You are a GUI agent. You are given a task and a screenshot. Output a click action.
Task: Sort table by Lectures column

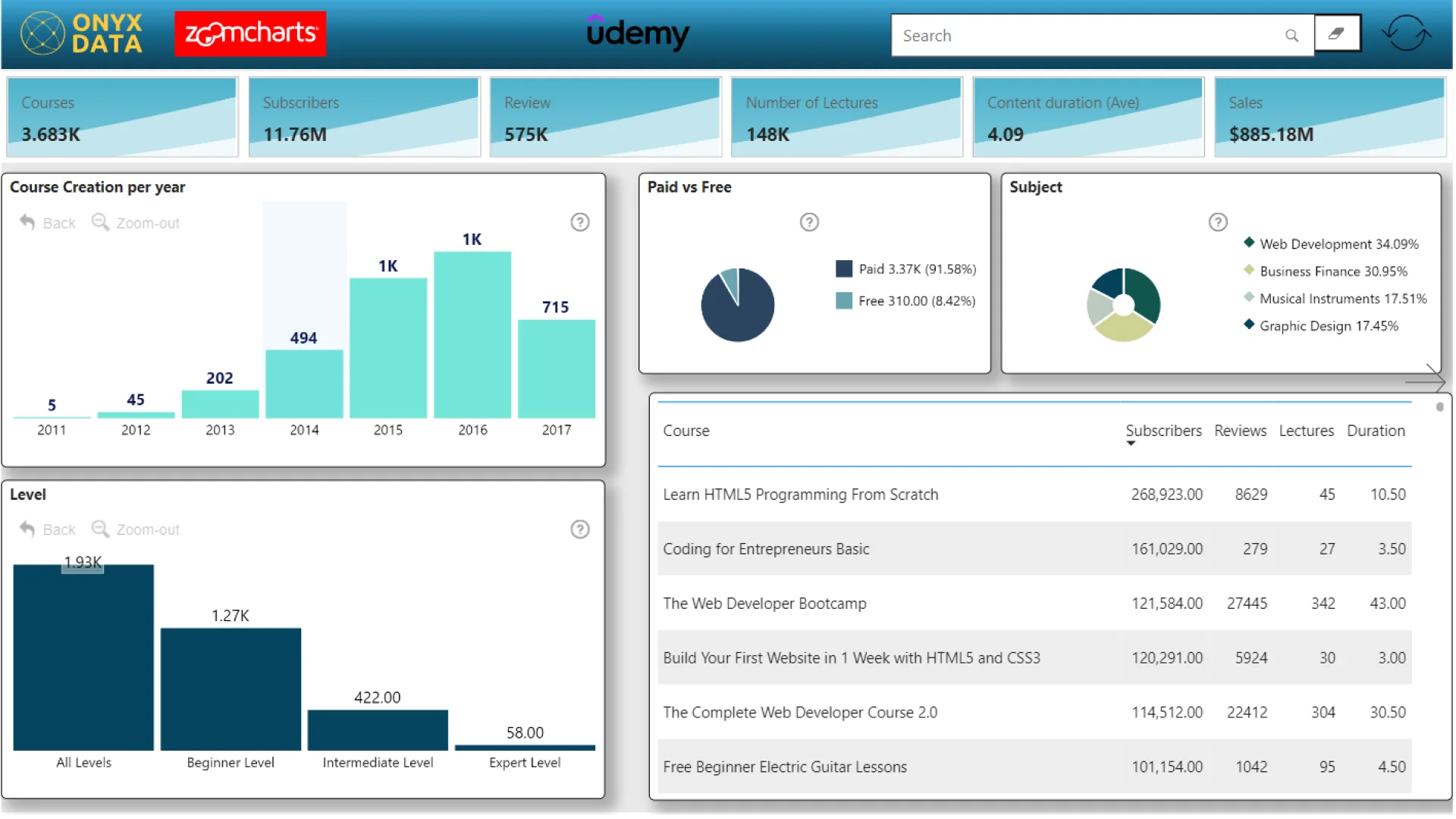tap(1306, 431)
